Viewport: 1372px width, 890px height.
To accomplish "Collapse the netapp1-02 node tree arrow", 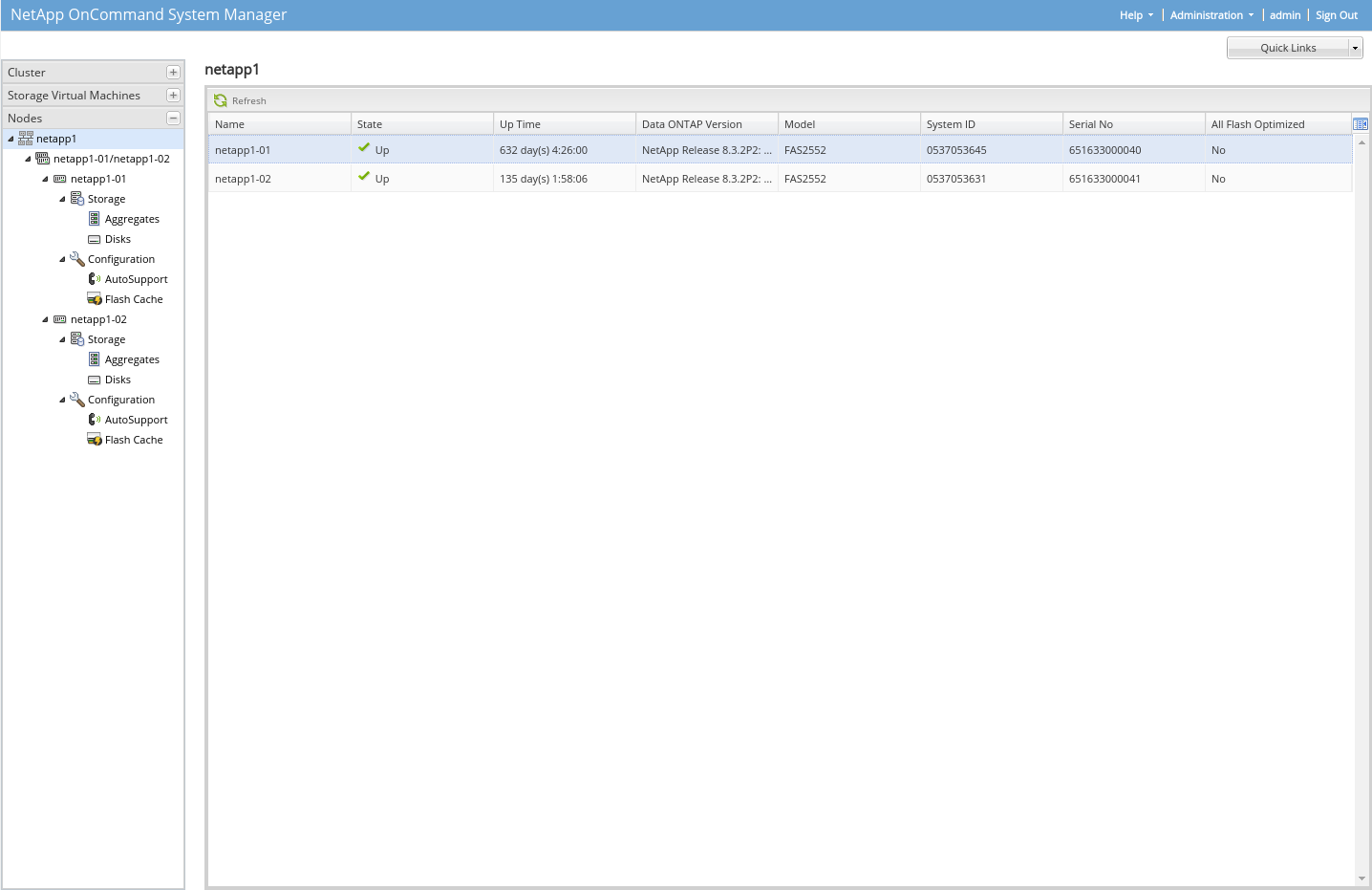I will 45,320.
